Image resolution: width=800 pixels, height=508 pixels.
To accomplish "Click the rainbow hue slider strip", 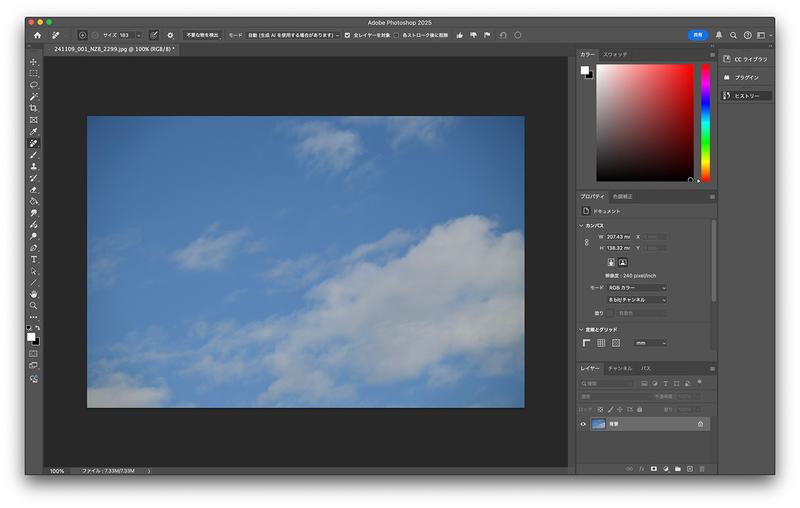I will 705,122.
